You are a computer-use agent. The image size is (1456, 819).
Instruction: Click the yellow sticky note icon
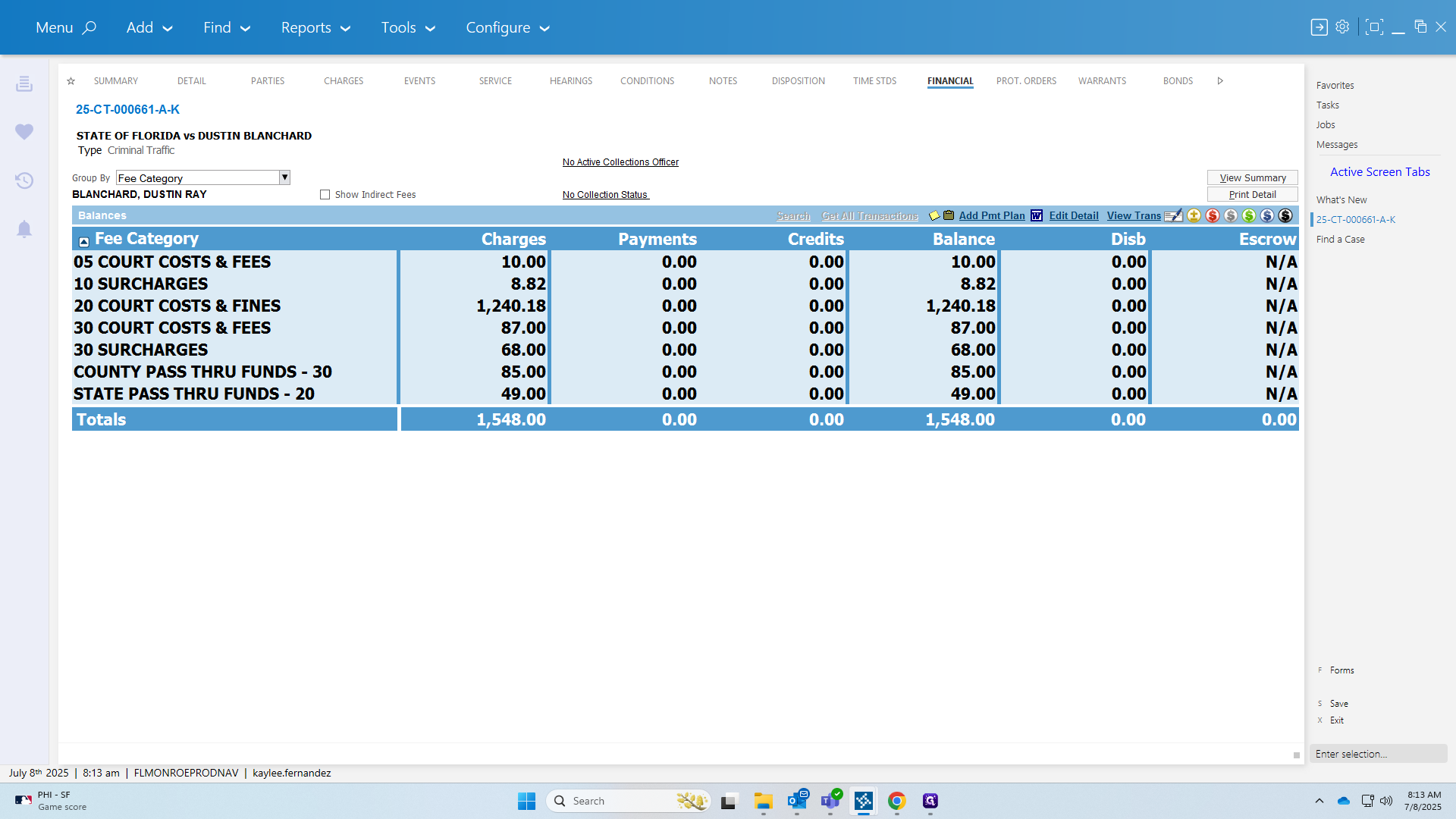click(934, 216)
